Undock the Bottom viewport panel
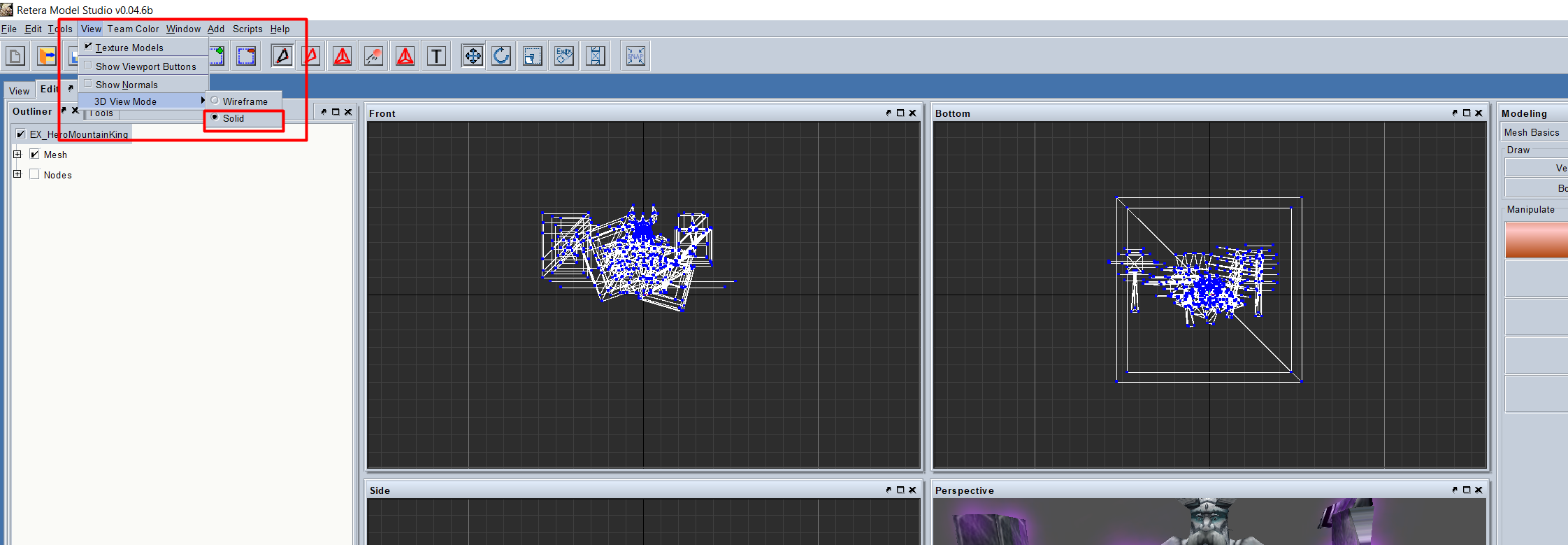 [x=1455, y=113]
